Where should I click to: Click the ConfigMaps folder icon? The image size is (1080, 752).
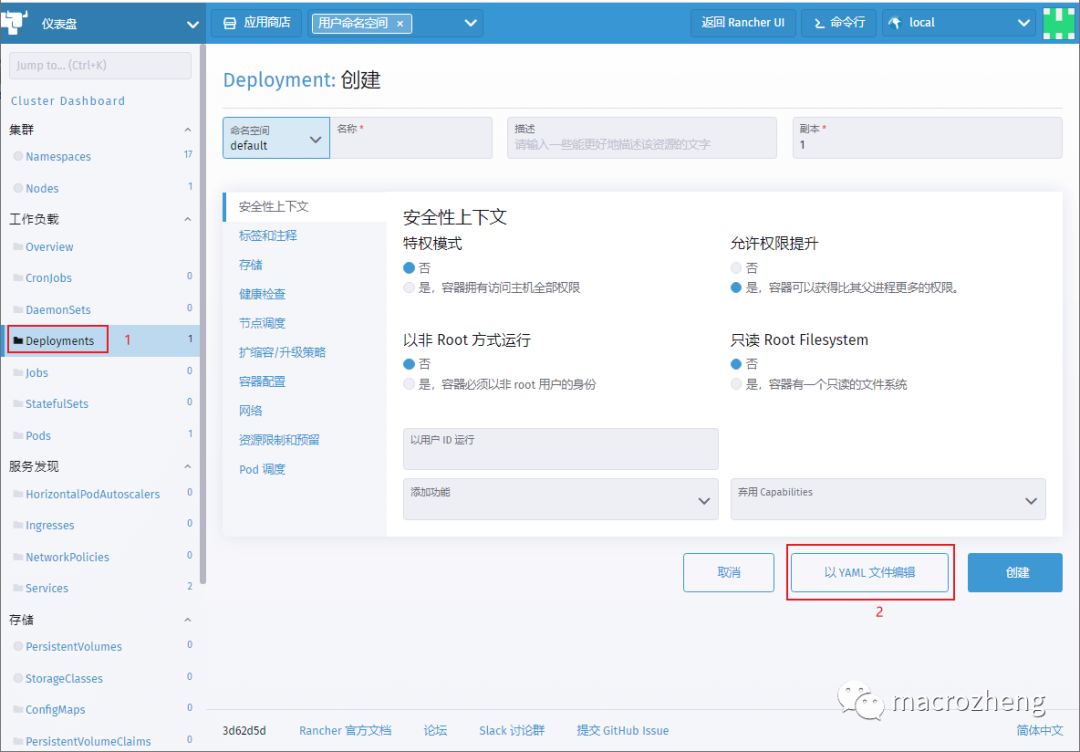(x=19, y=709)
